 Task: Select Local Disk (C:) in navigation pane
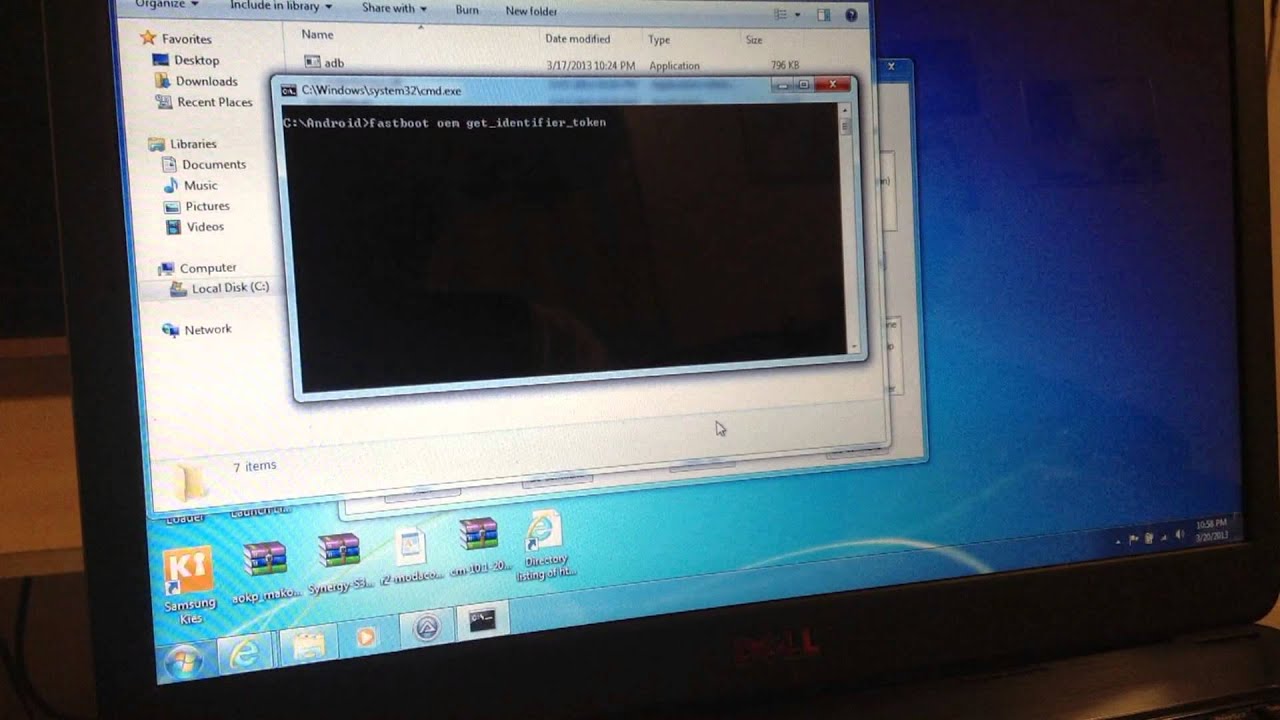pyautogui.click(x=220, y=288)
